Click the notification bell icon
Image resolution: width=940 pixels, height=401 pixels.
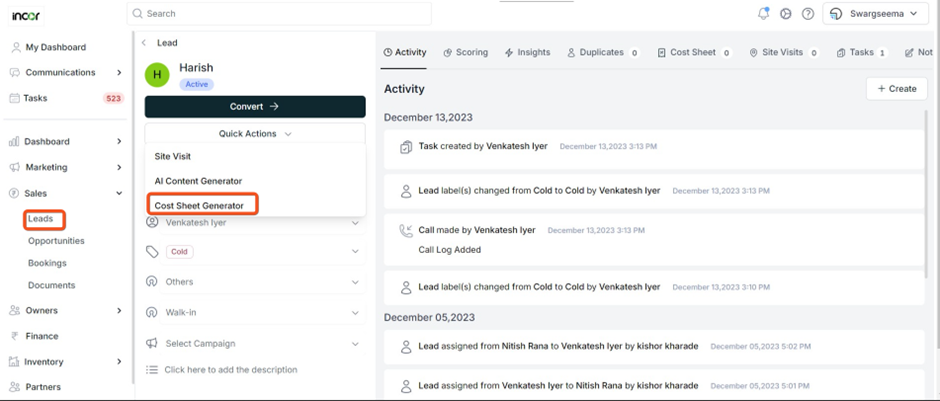763,13
